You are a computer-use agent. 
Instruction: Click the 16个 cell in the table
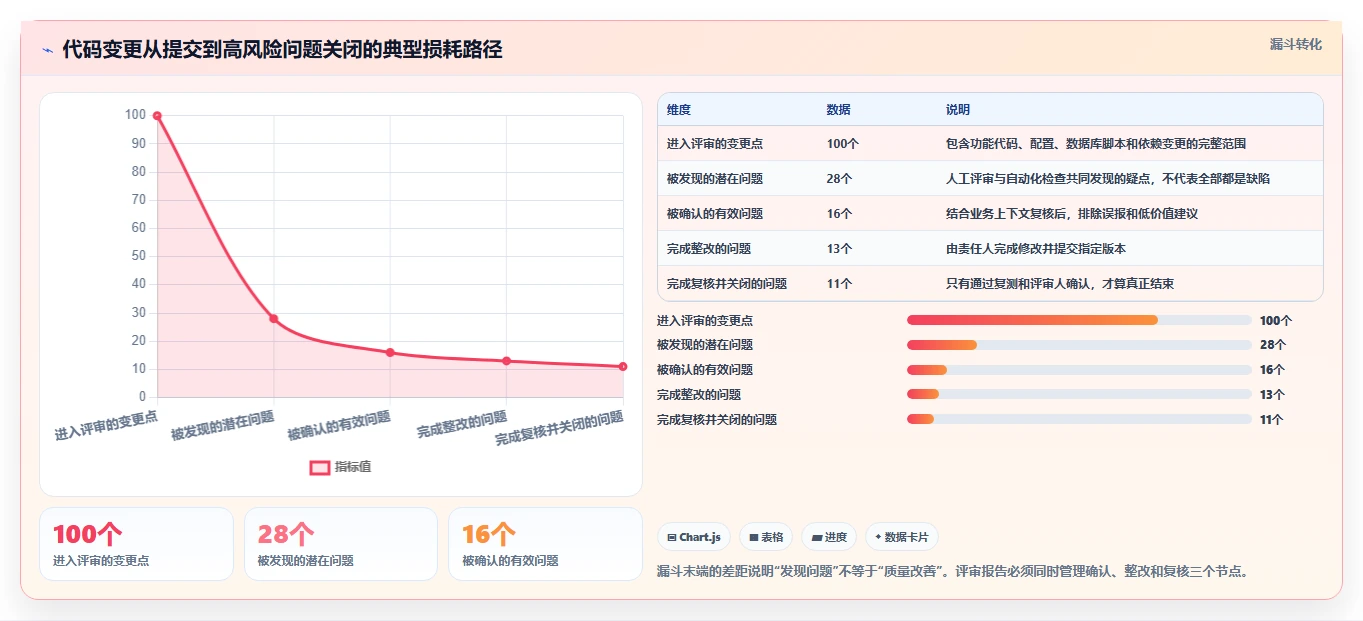[840, 214]
